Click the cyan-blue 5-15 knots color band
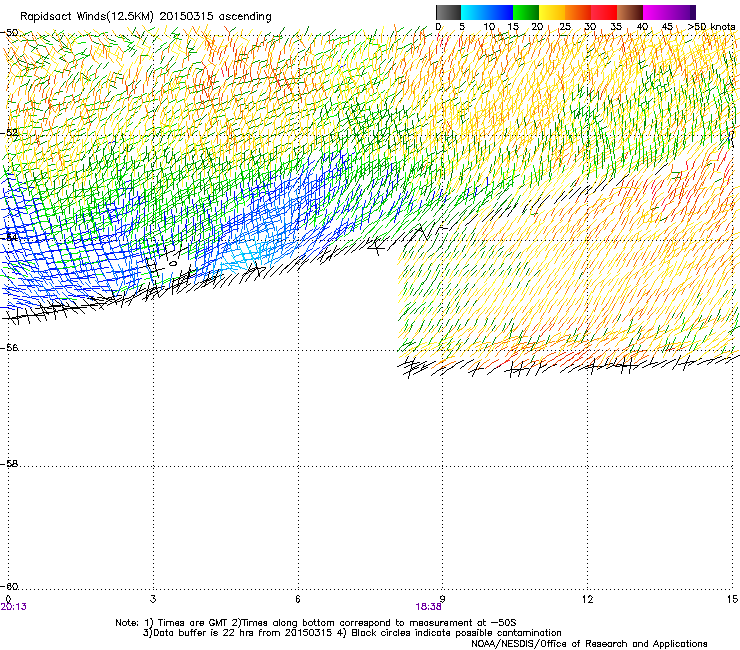Viewport: 740px width, 650px height. coord(487,12)
